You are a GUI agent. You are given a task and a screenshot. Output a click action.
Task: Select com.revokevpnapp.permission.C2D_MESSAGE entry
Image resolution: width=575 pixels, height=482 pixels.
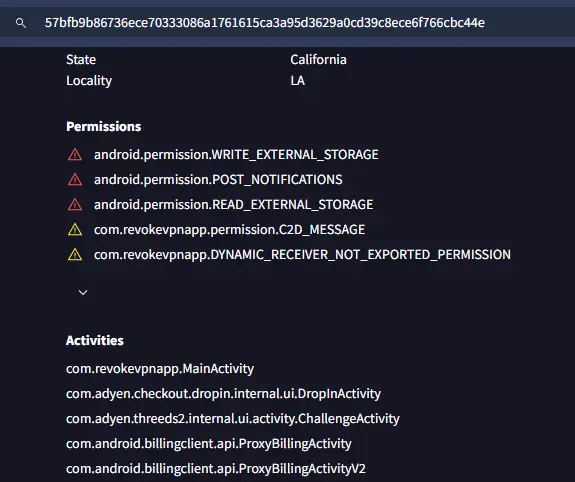pyautogui.click(x=230, y=230)
